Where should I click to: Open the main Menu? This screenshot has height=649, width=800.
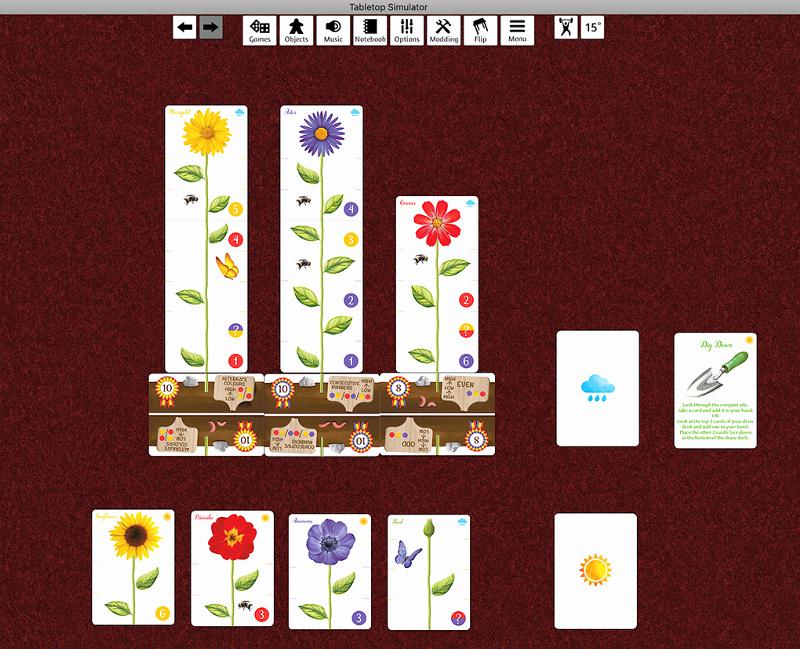click(517, 31)
